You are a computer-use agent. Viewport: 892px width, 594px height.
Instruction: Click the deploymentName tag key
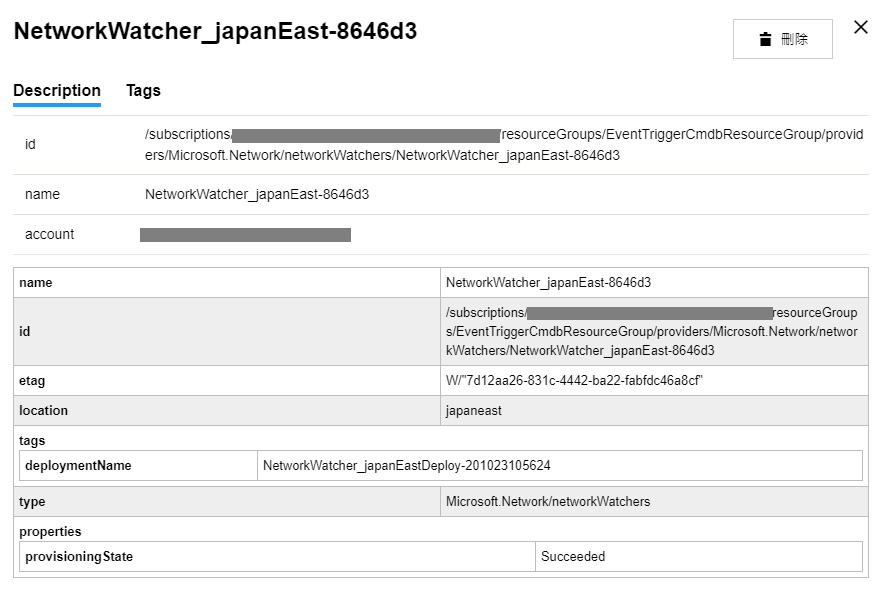78,465
